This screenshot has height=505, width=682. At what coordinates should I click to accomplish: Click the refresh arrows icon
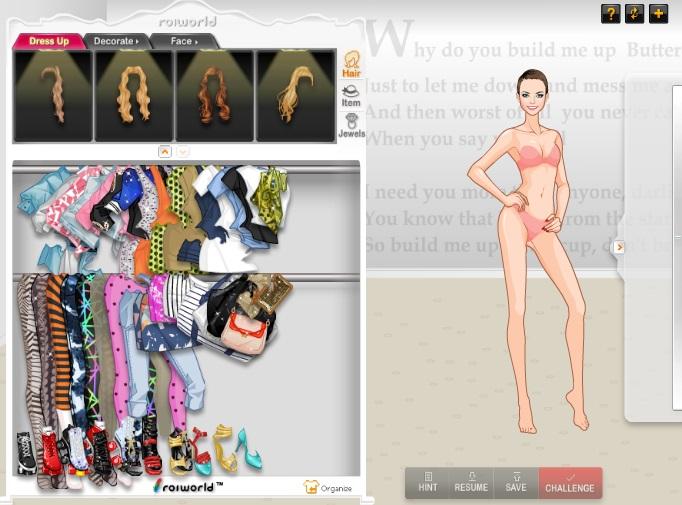coord(634,13)
